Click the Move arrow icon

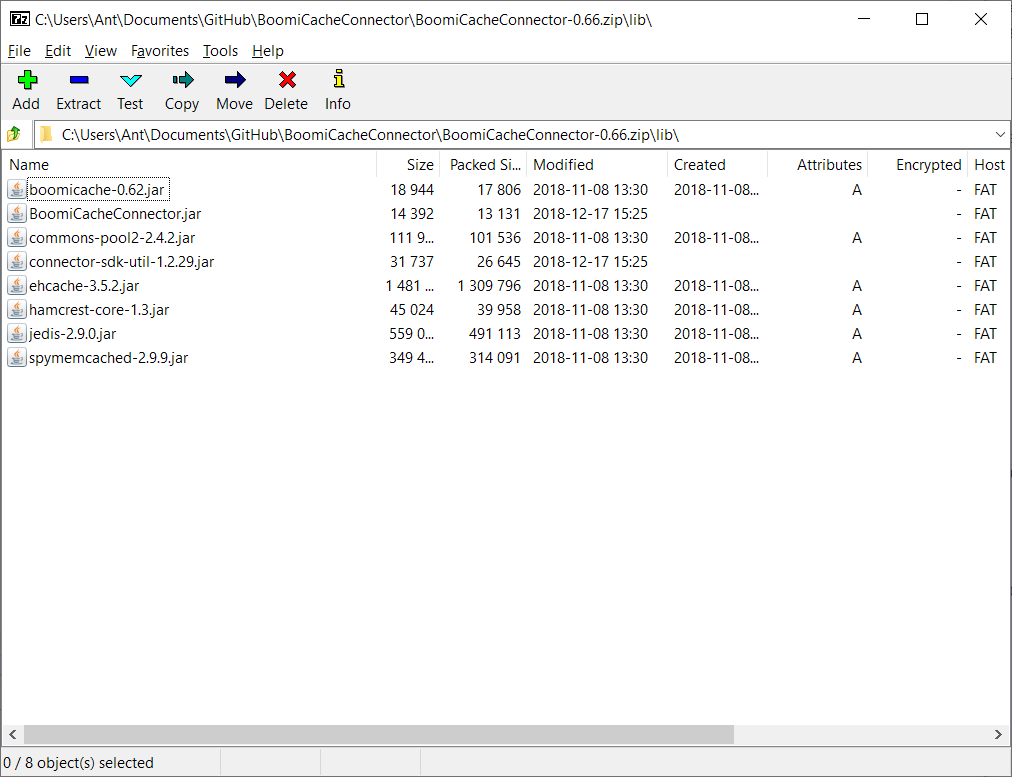235,80
